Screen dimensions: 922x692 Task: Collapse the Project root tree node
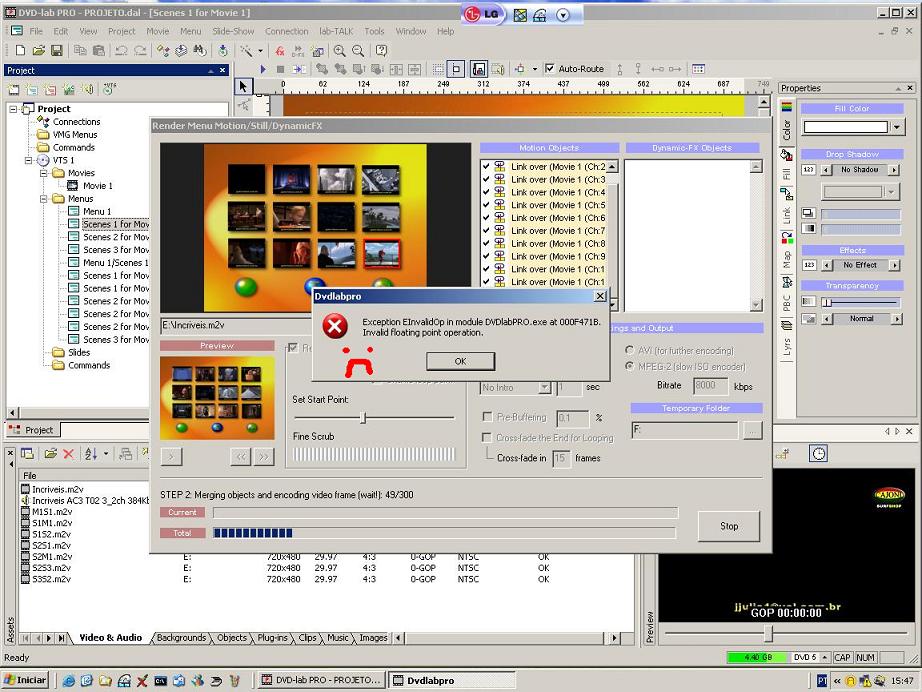pyautogui.click(x=13, y=109)
